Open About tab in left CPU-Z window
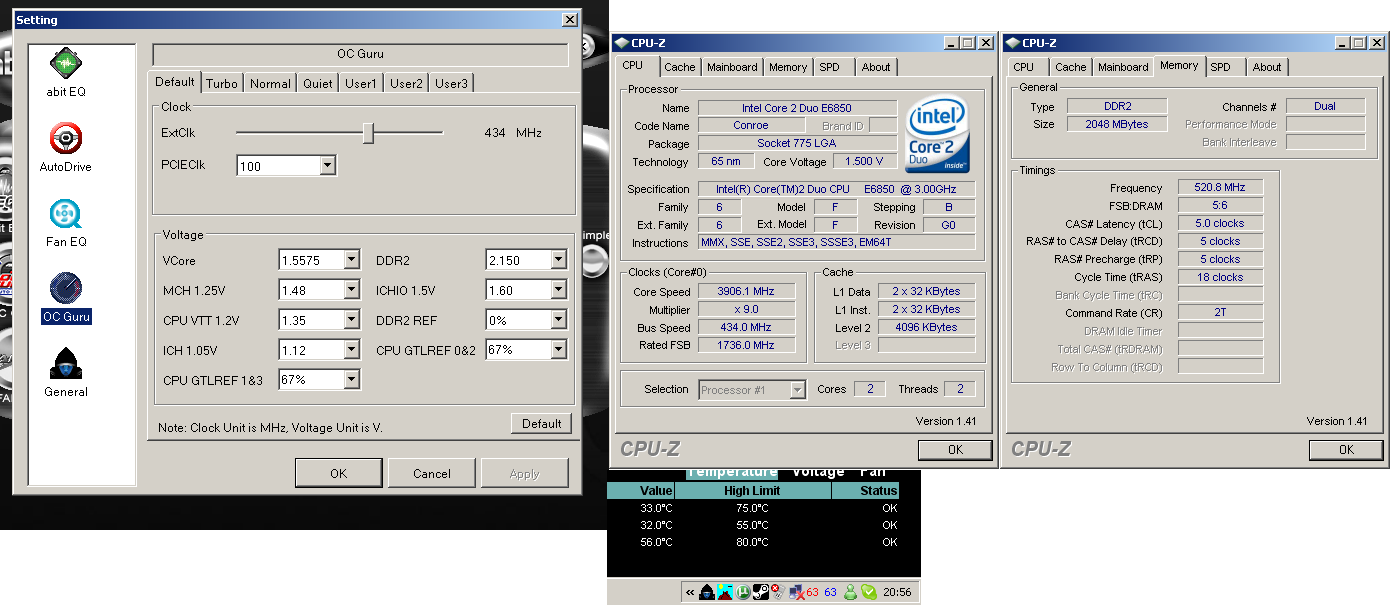The width and height of the screenshot is (1397, 608). pyautogui.click(x=876, y=67)
